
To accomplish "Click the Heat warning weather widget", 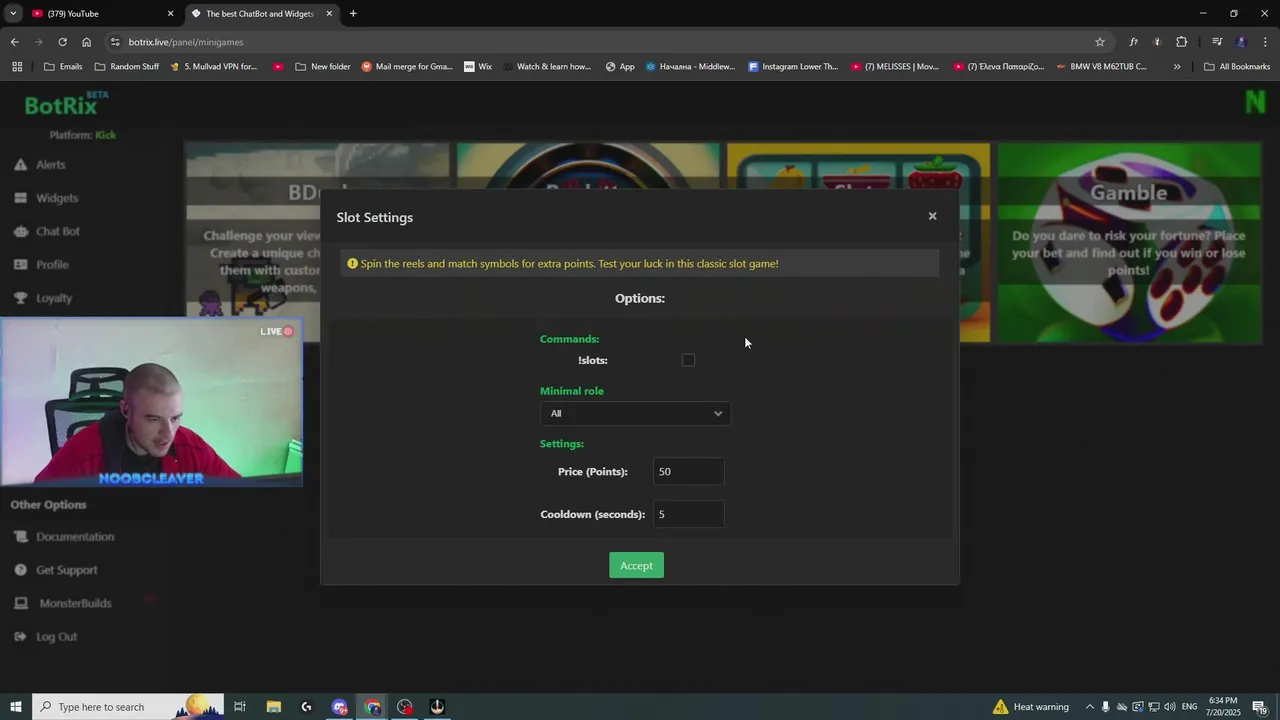I will click(x=1031, y=707).
